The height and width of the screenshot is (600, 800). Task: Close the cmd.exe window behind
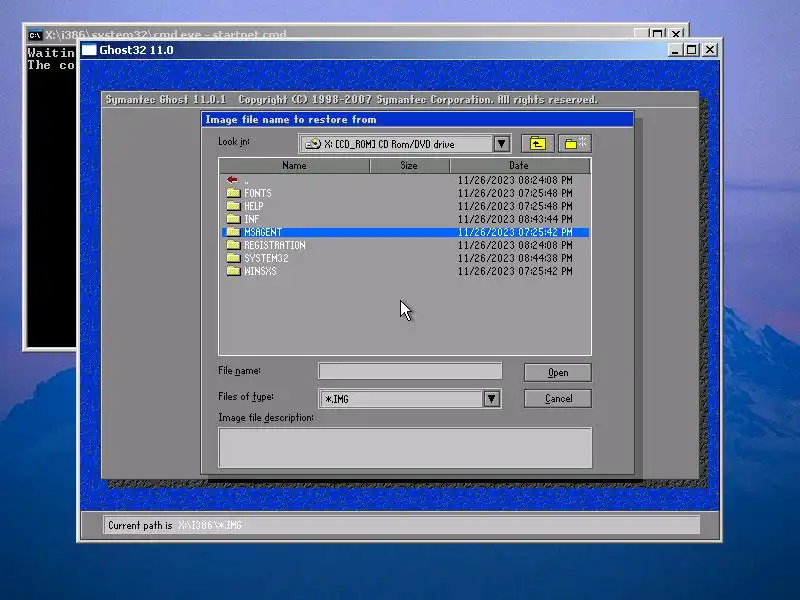(x=676, y=34)
